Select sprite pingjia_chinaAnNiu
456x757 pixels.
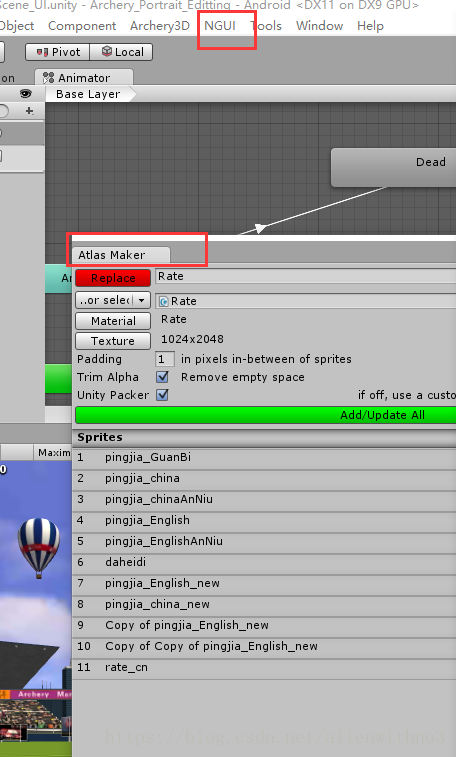click(264, 499)
